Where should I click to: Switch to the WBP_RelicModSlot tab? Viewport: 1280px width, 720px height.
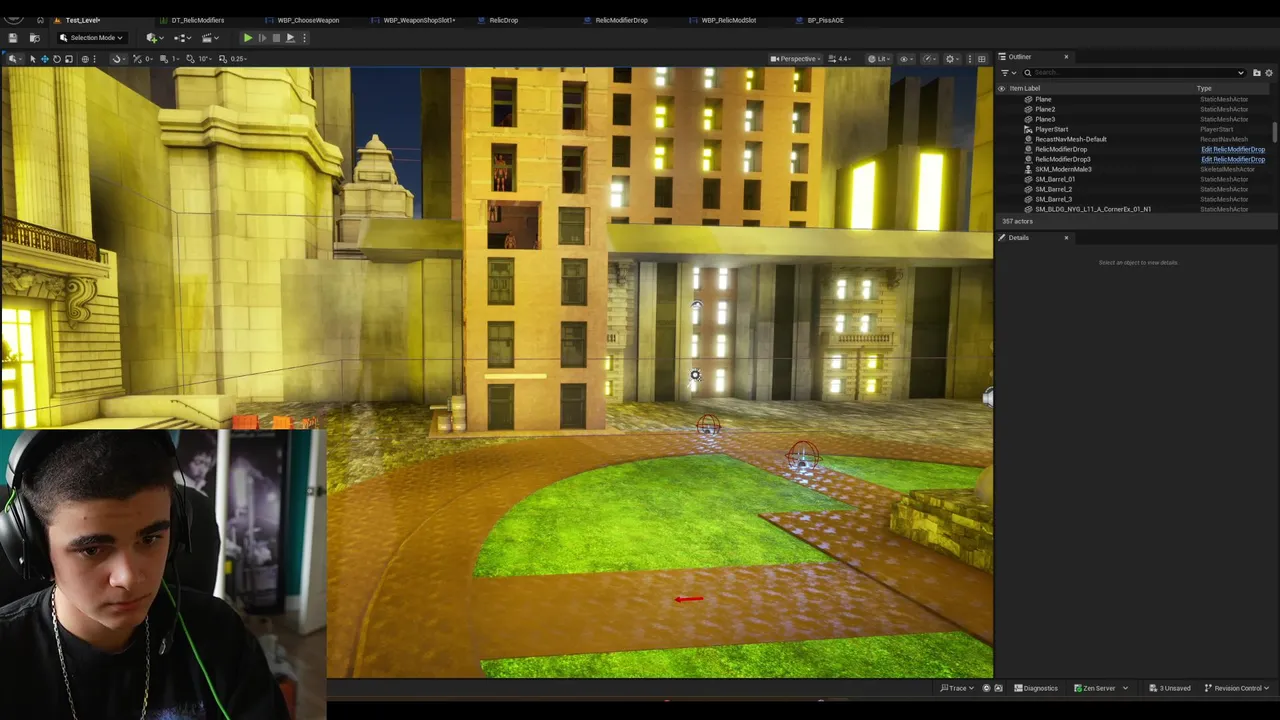(728, 20)
